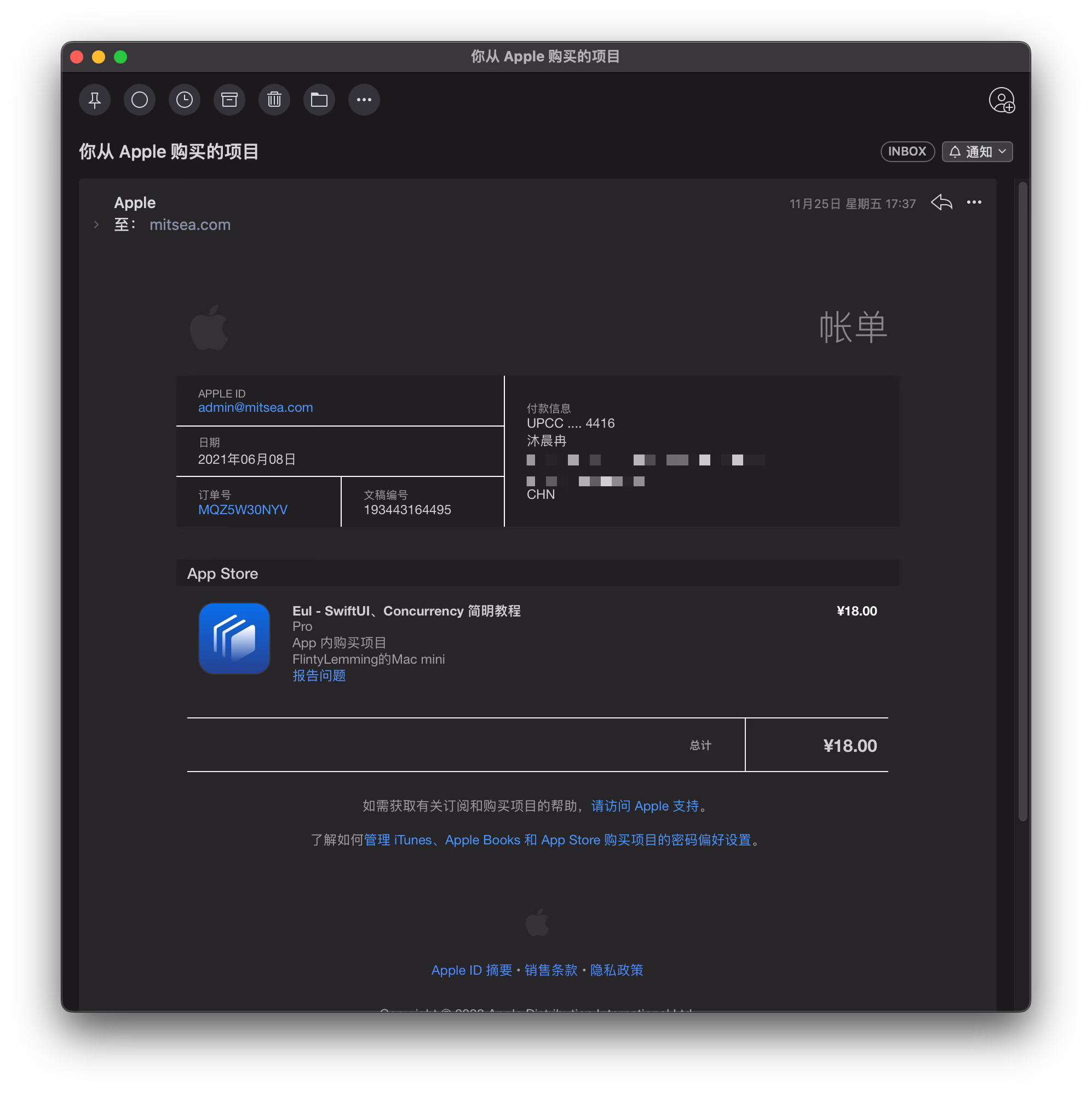Click 报告问题 to report a problem
1092x1093 pixels.
click(x=319, y=676)
